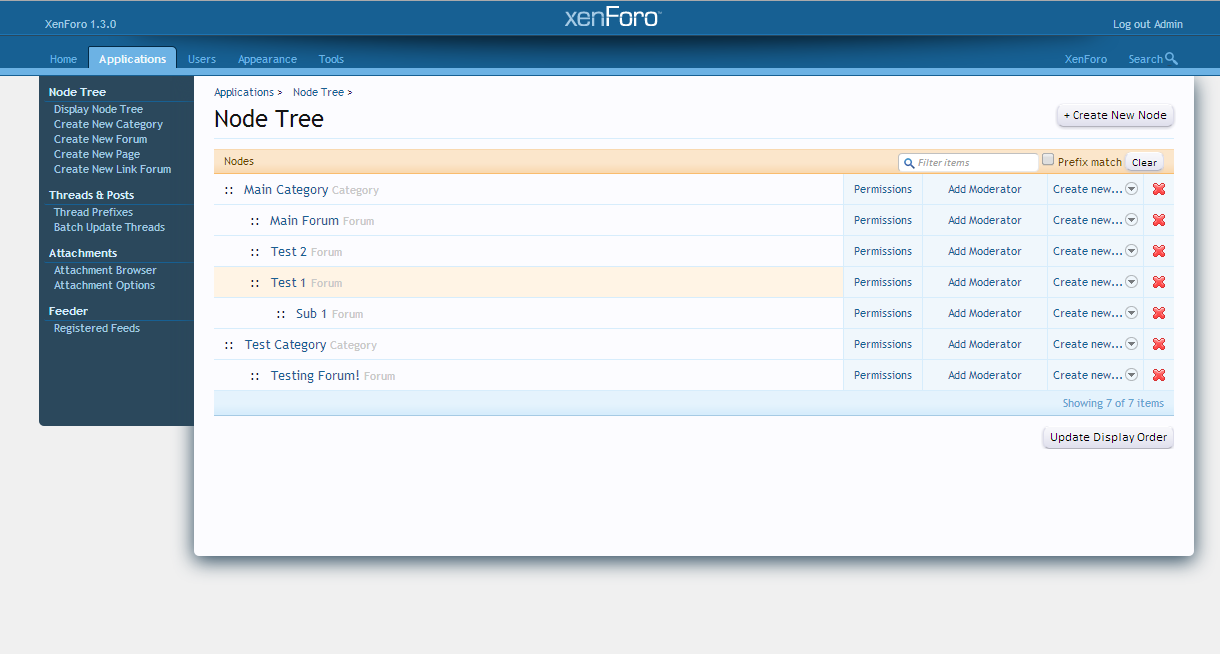
Task: Select the Applications tab
Action: pyautogui.click(x=132, y=59)
